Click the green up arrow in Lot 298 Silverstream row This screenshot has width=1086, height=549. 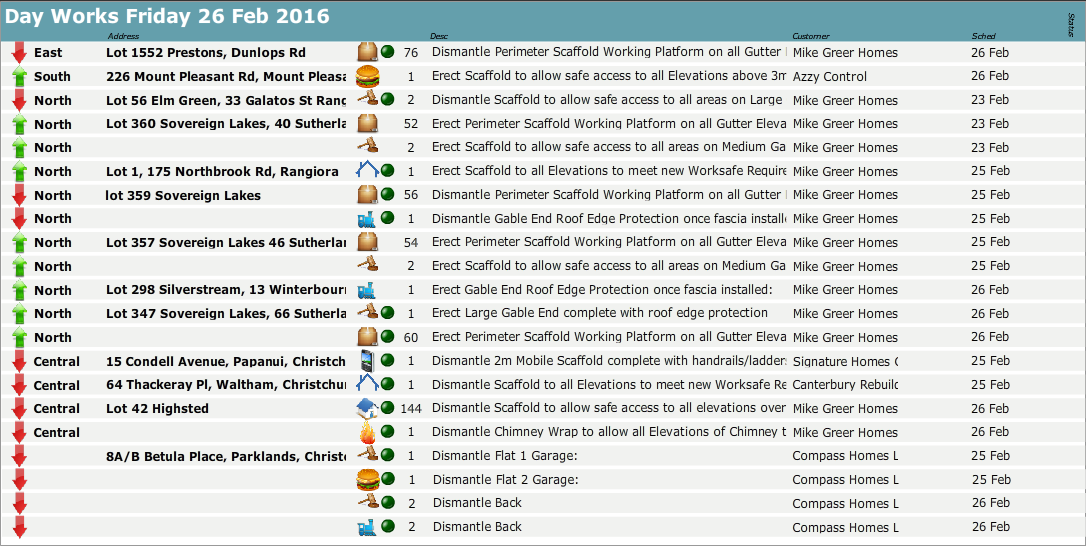pos(19,291)
